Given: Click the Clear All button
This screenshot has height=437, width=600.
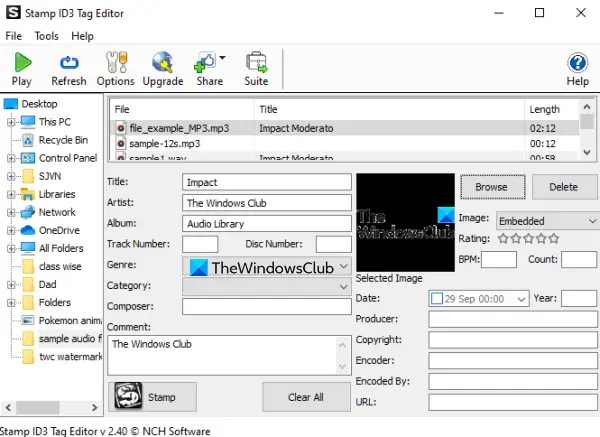Looking at the screenshot, I should (306, 397).
